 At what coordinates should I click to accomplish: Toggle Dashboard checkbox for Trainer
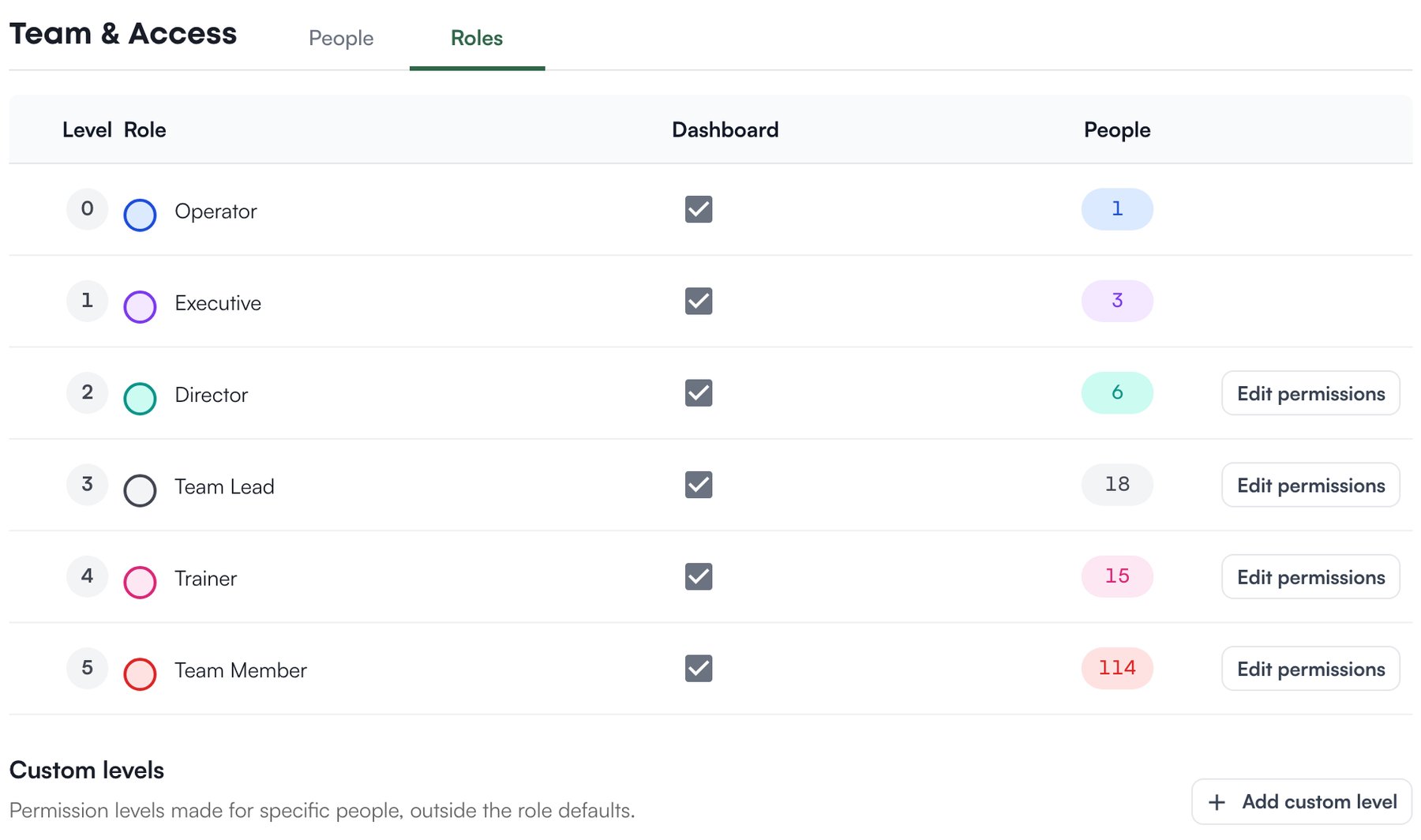(699, 576)
